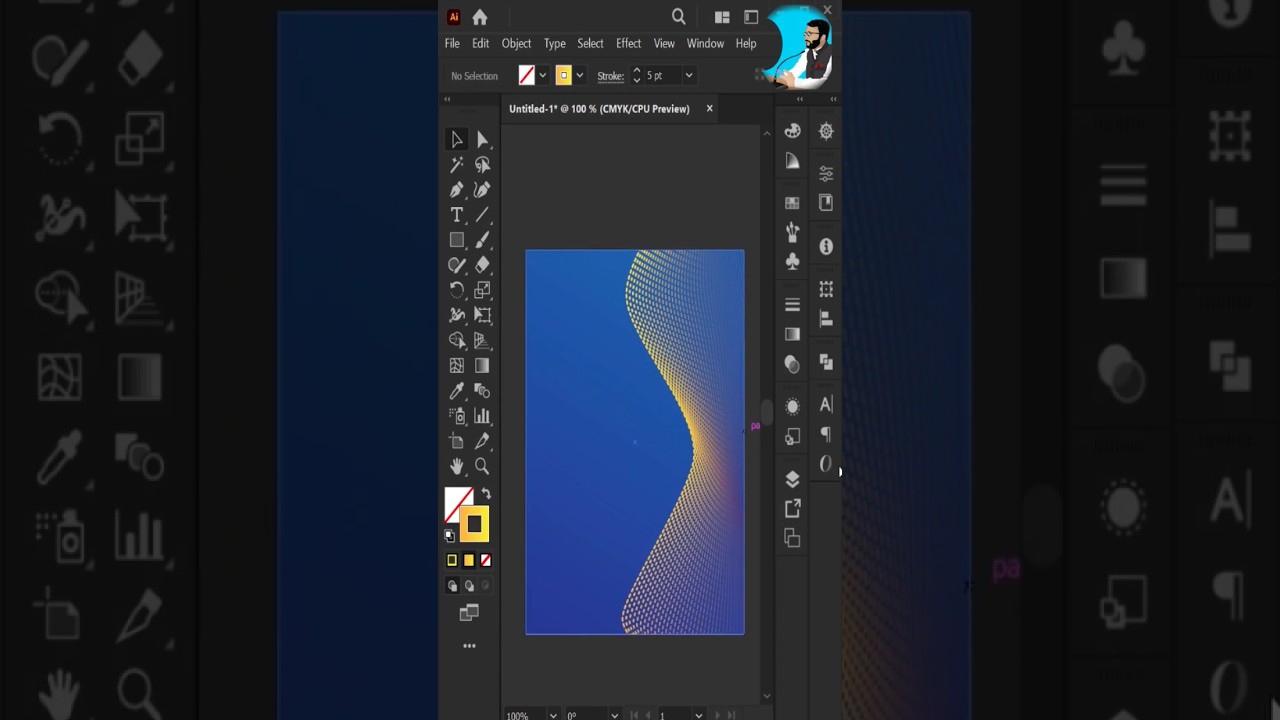1280x720 pixels.
Task: Pick the Column Graph tool
Action: coord(482,416)
